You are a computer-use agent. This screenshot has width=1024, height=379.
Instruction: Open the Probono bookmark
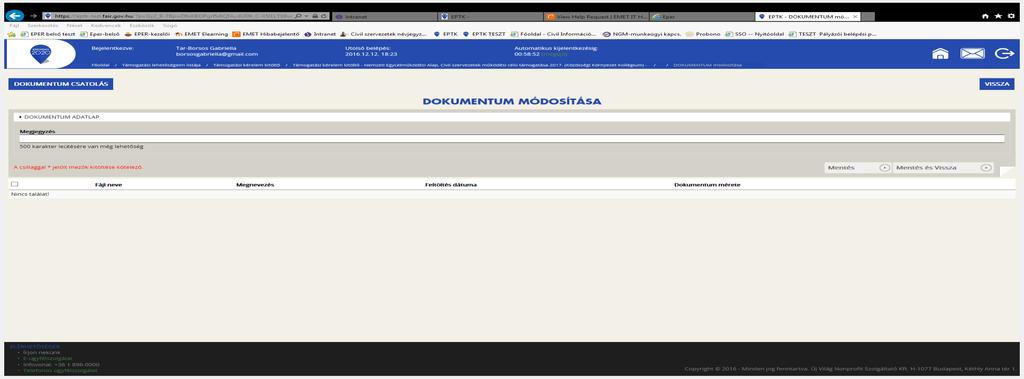coord(702,34)
